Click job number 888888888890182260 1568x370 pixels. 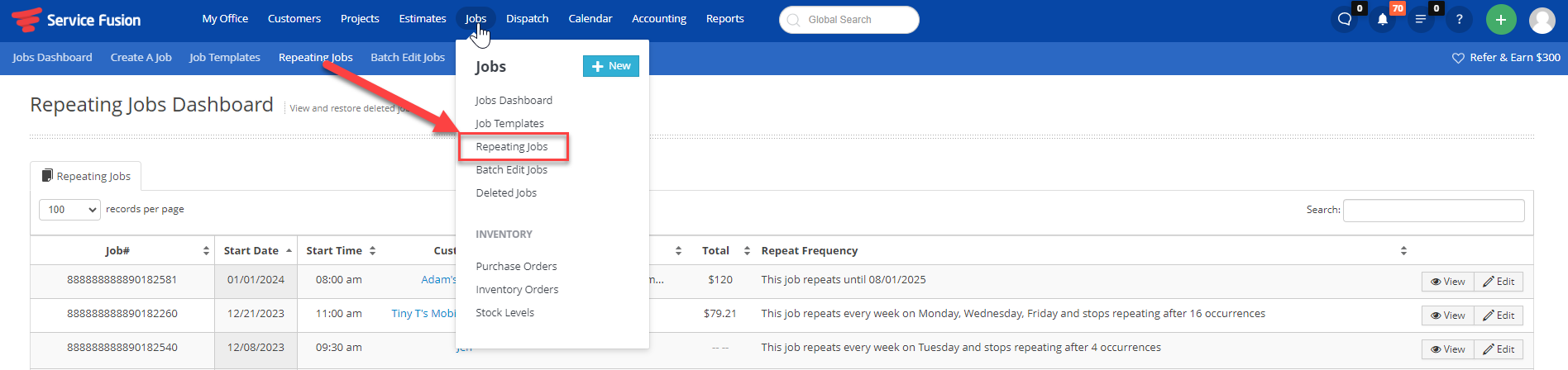click(x=122, y=314)
